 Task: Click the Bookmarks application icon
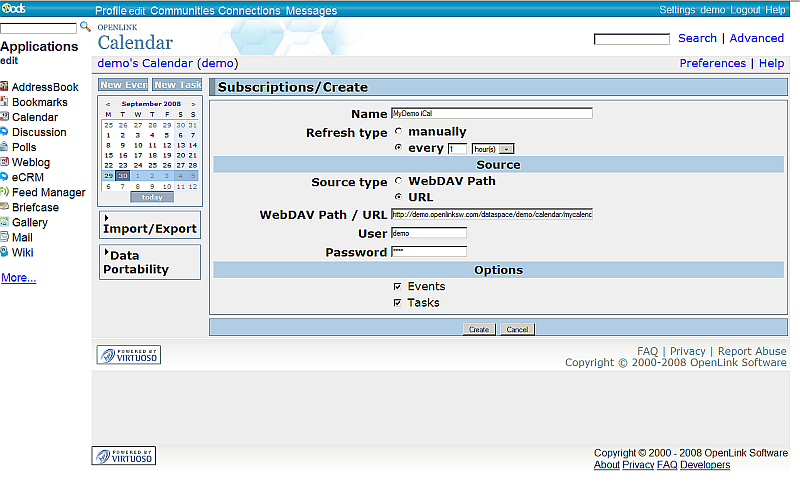(5, 102)
